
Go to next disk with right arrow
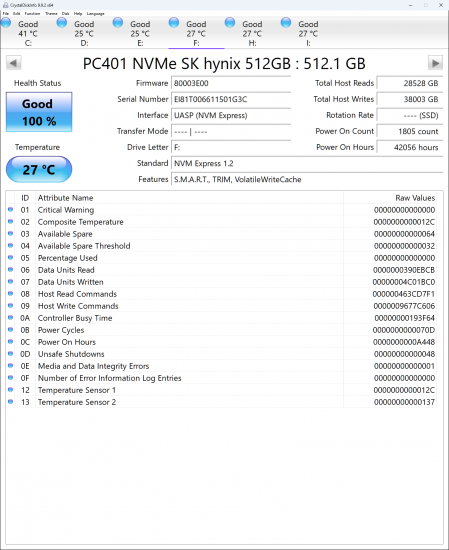435,63
